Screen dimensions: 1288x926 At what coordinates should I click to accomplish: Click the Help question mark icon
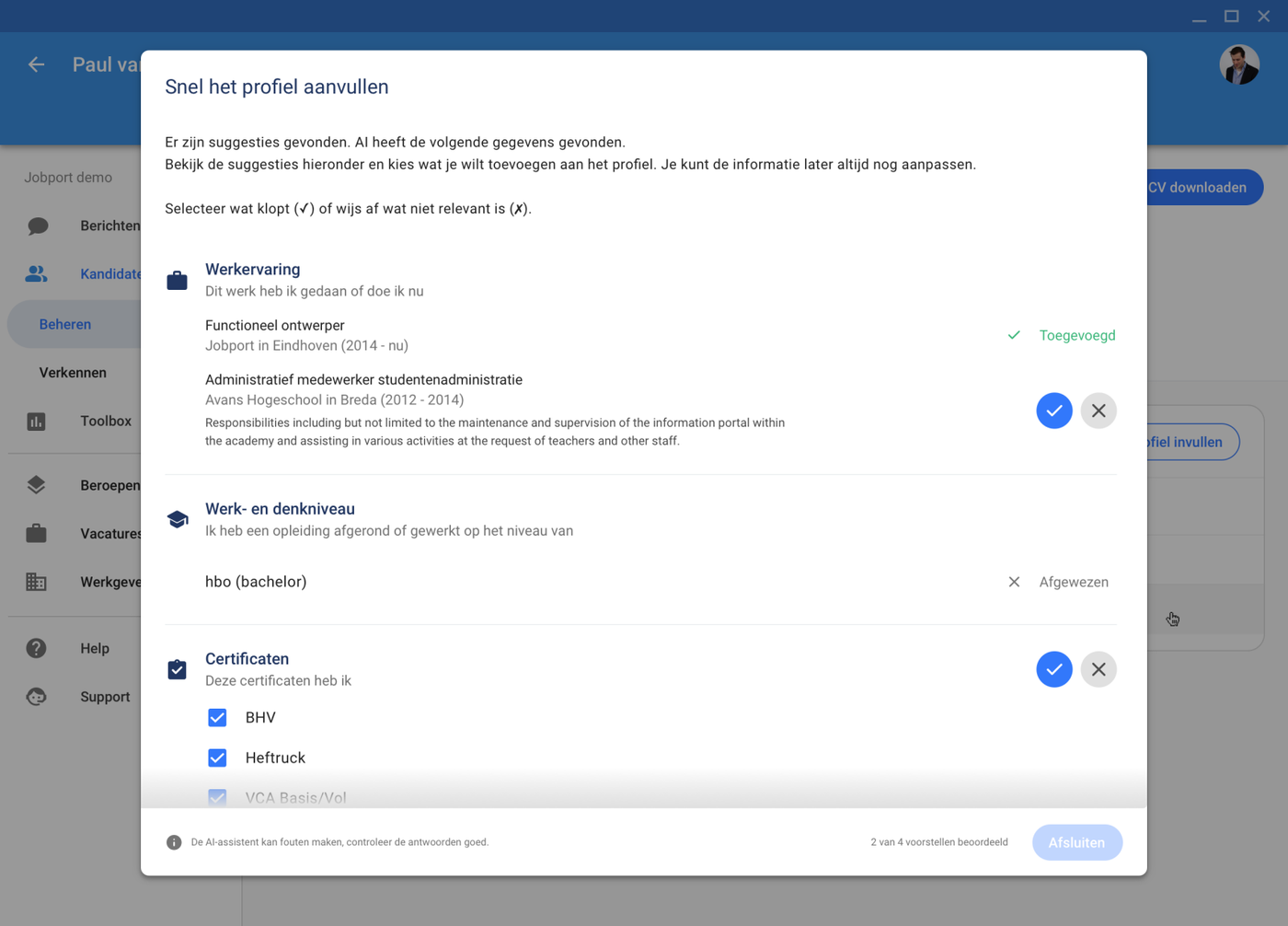(x=37, y=648)
